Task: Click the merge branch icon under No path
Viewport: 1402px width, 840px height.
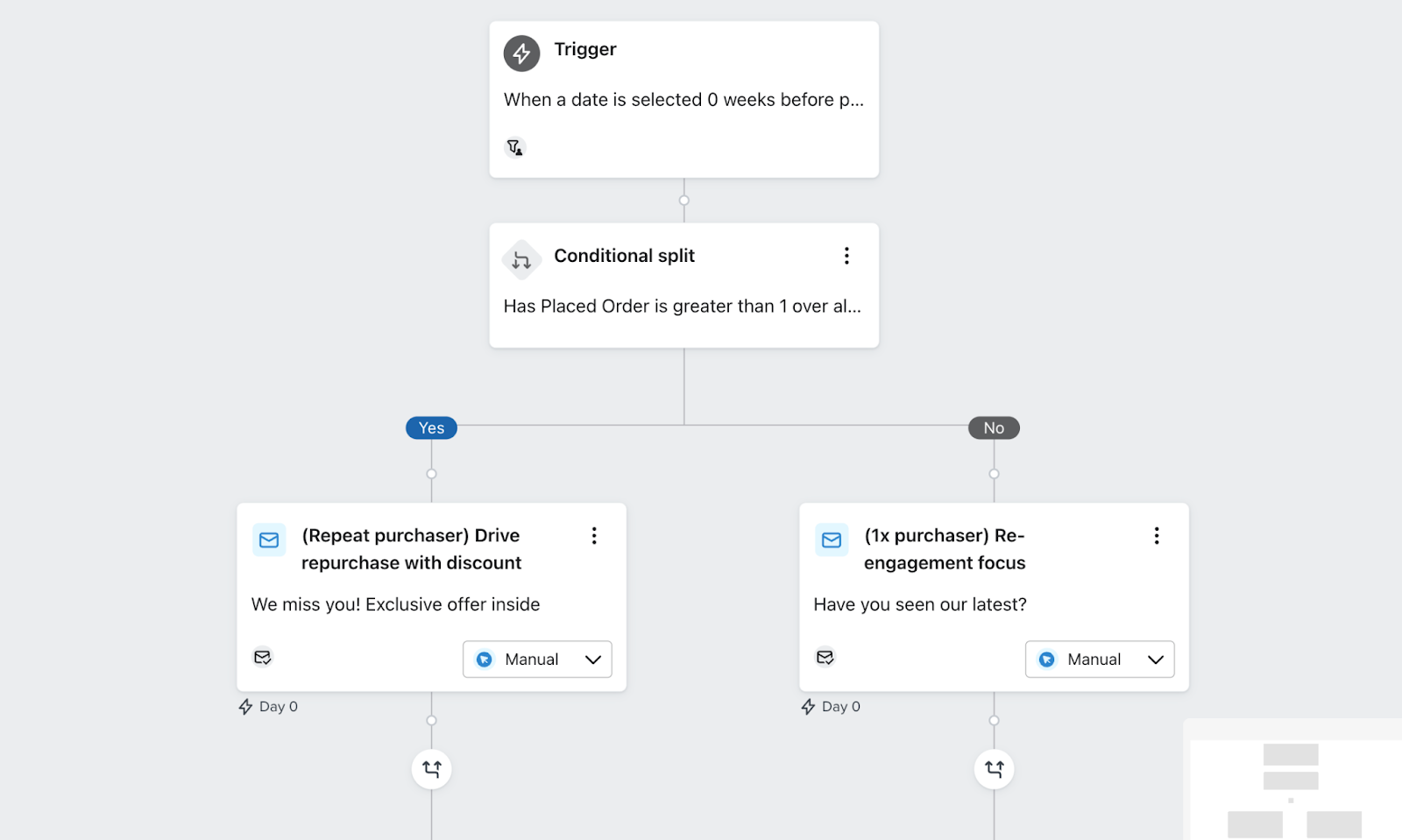Action: pos(995,769)
